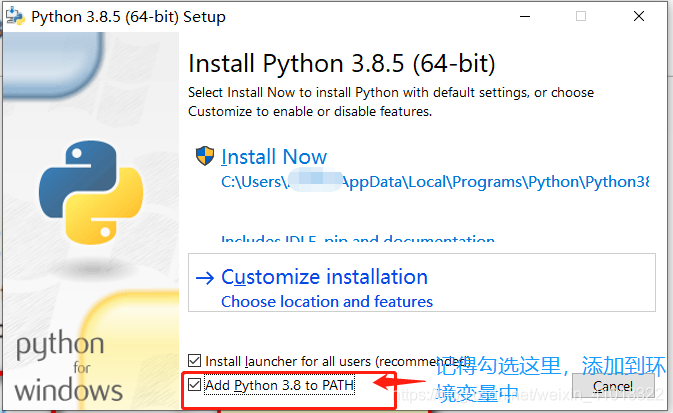Start installation with Install Now
This screenshot has width=673, height=413.
274,157
